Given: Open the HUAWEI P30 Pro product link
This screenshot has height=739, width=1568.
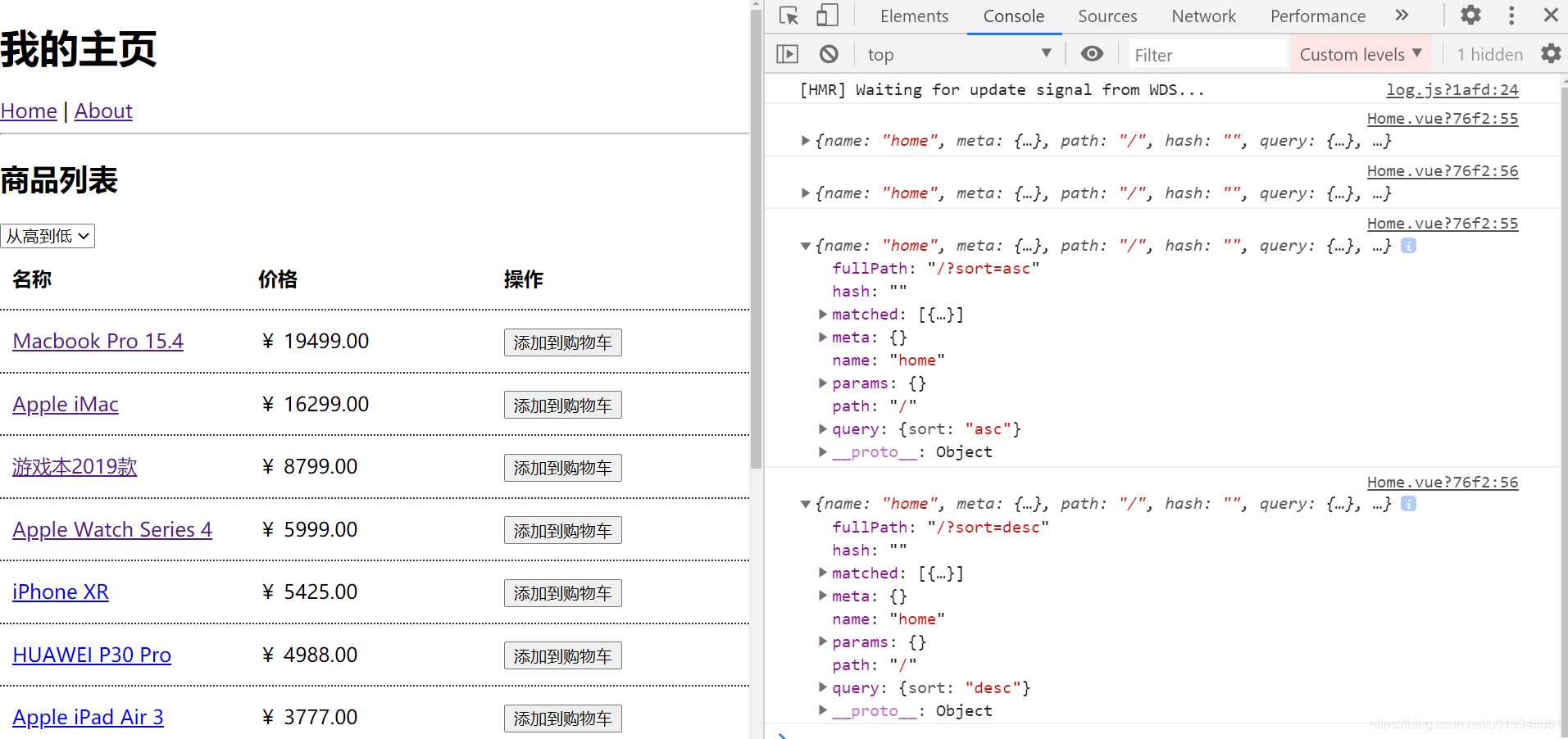Looking at the screenshot, I should click(92, 655).
